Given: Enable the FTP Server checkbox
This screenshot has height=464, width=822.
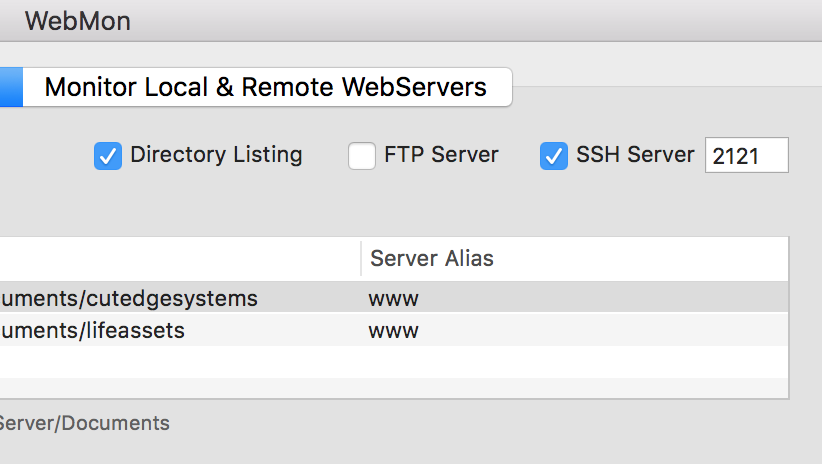Looking at the screenshot, I should click(362, 156).
